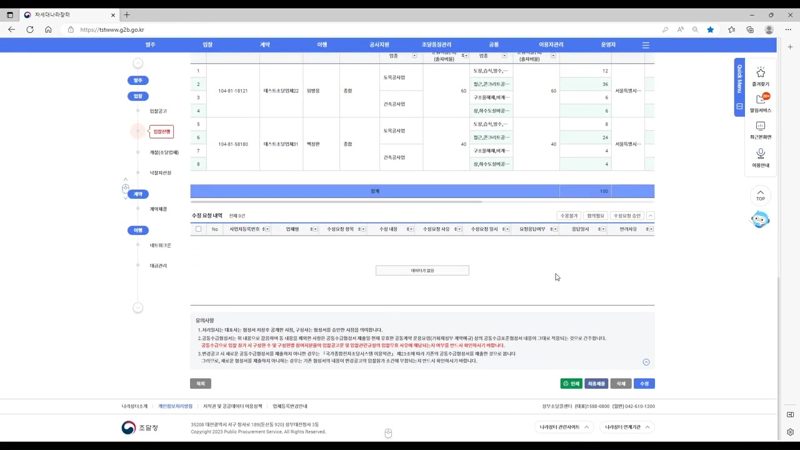Click the round collapse icon in notice box

646,362
